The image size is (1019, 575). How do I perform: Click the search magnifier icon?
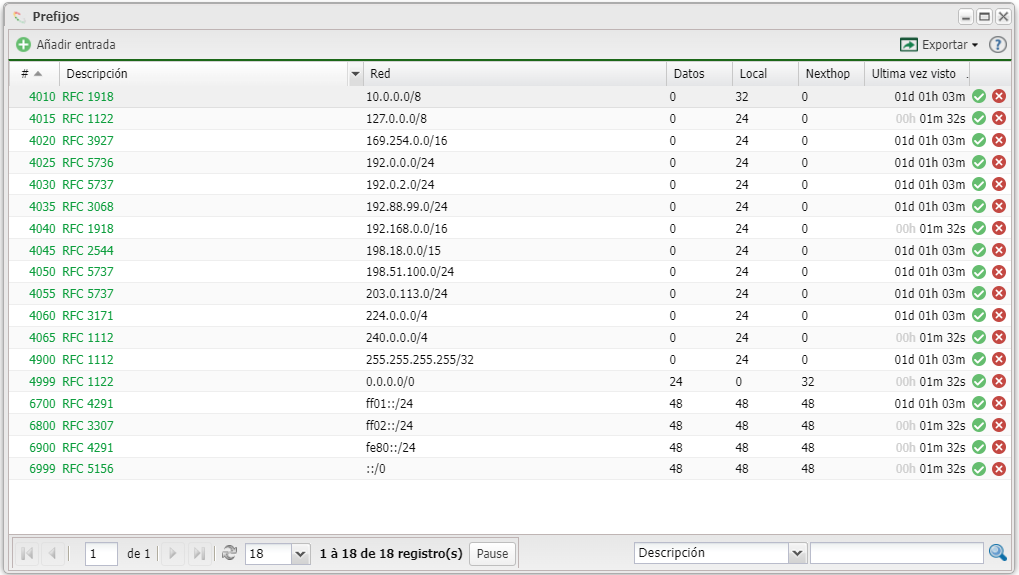click(x=997, y=553)
